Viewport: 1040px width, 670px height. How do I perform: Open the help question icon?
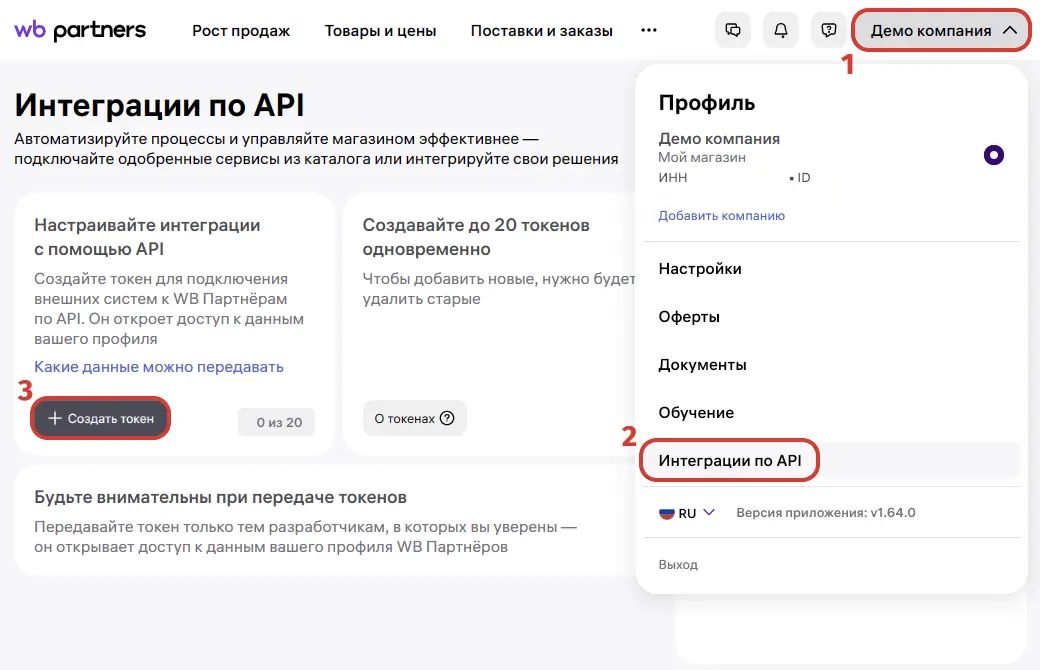pyautogui.click(x=828, y=30)
